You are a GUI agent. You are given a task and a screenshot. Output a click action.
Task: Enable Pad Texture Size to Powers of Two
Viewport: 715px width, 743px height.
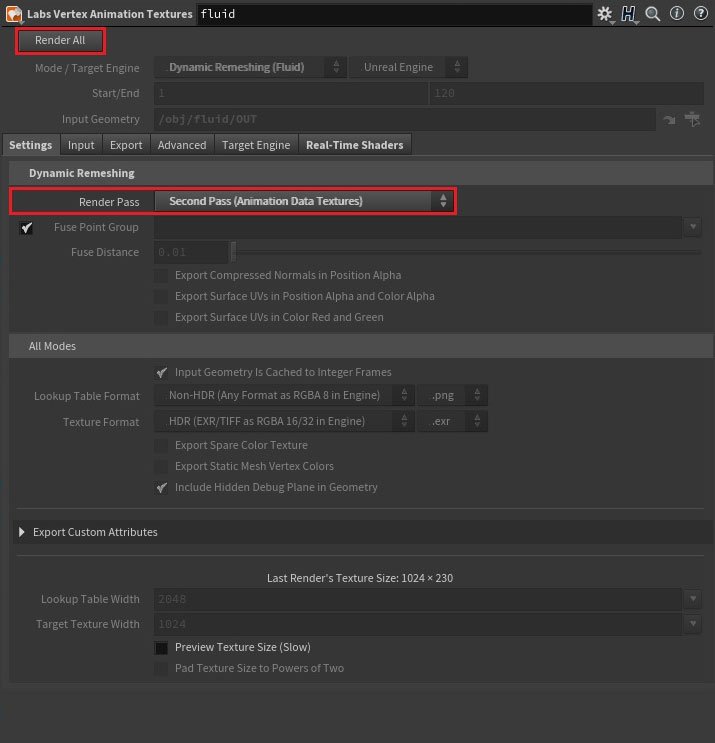161,668
